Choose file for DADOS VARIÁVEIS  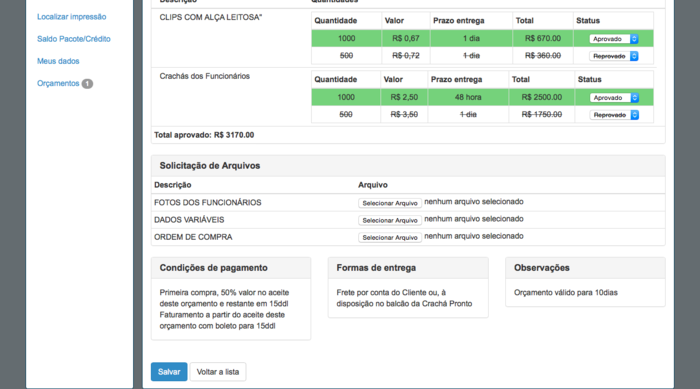(390, 220)
